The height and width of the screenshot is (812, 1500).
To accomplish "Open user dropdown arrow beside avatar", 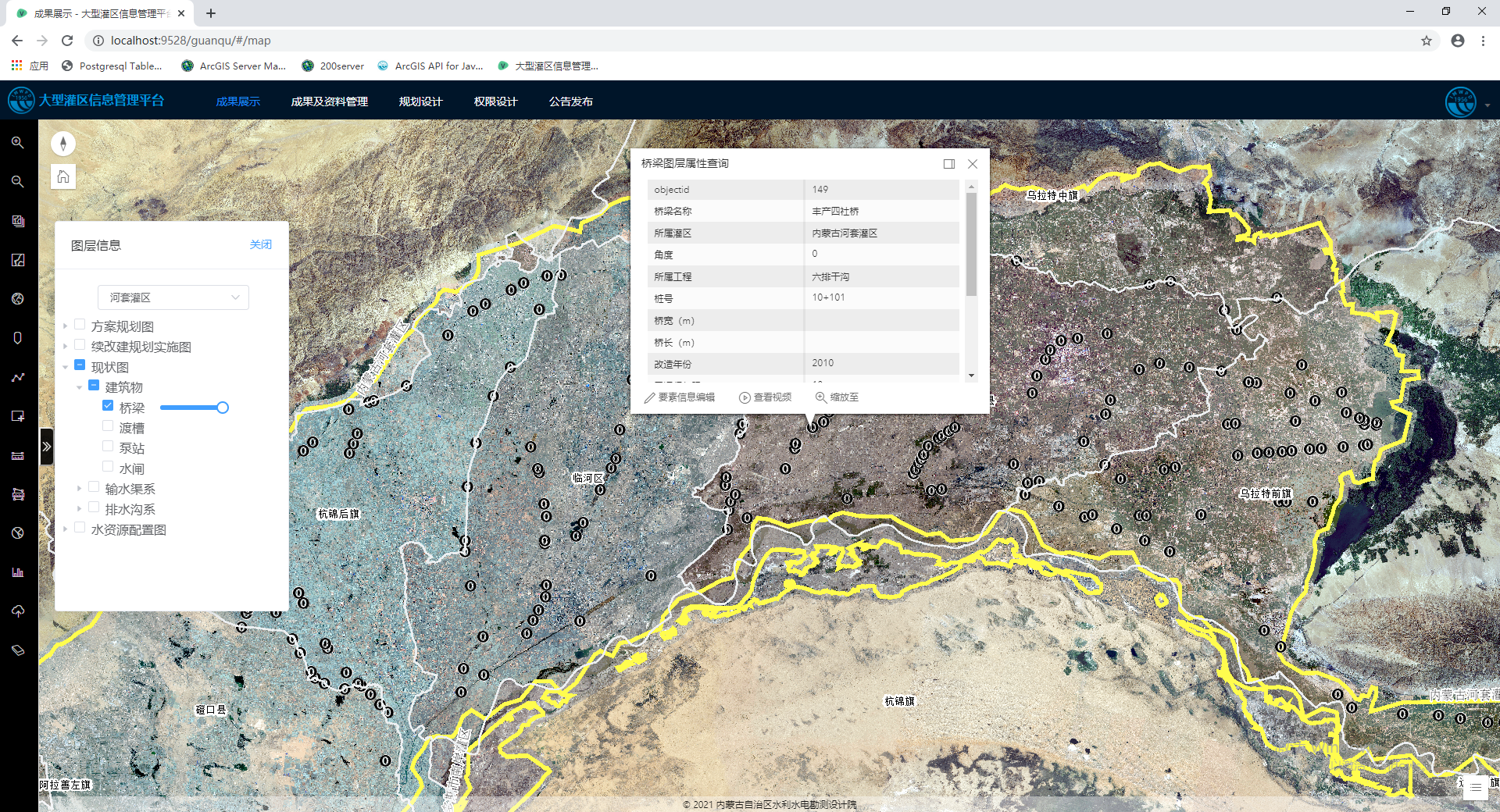I will coord(1487,105).
